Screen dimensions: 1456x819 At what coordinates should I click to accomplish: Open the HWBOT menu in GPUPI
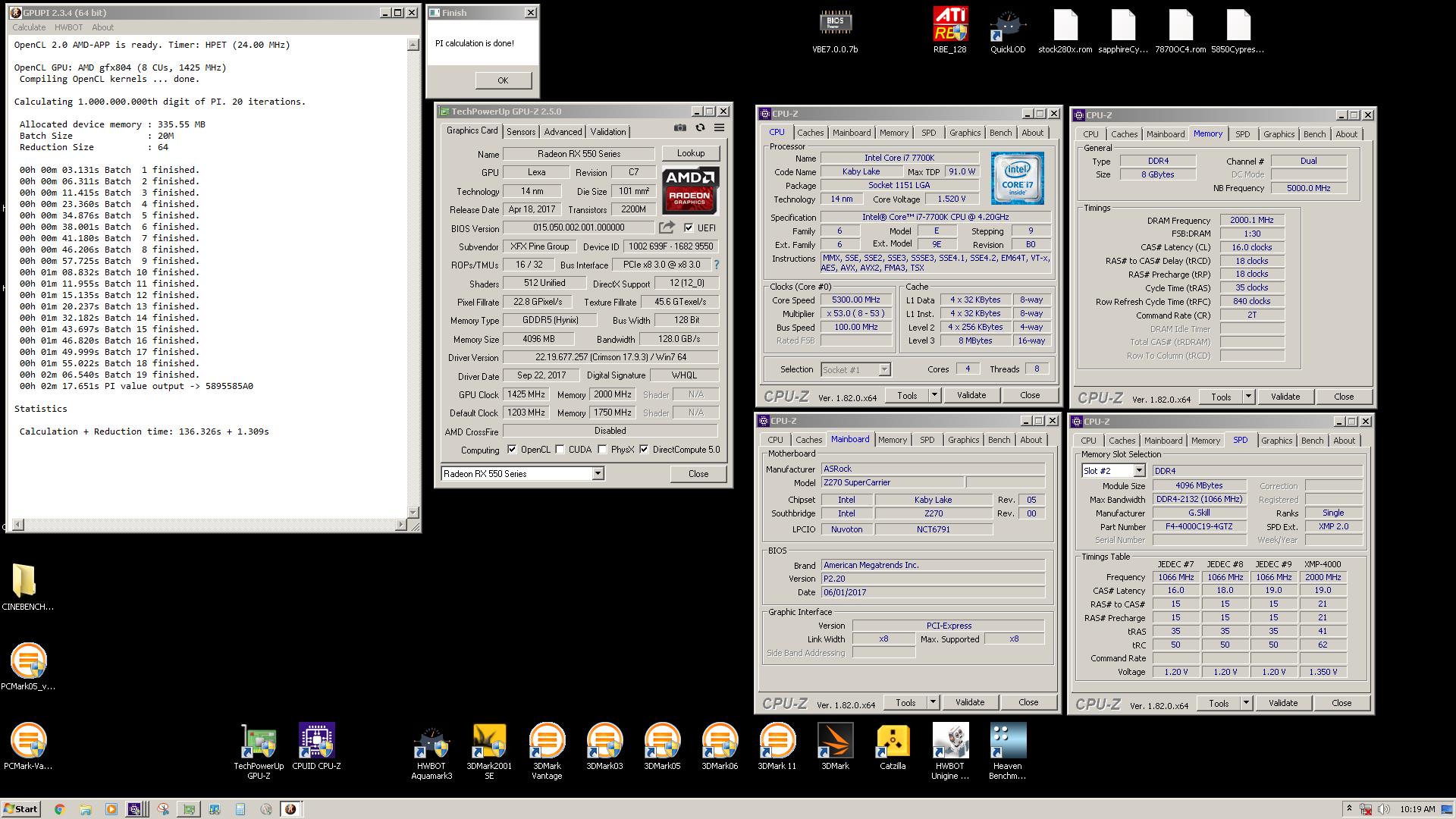69,27
